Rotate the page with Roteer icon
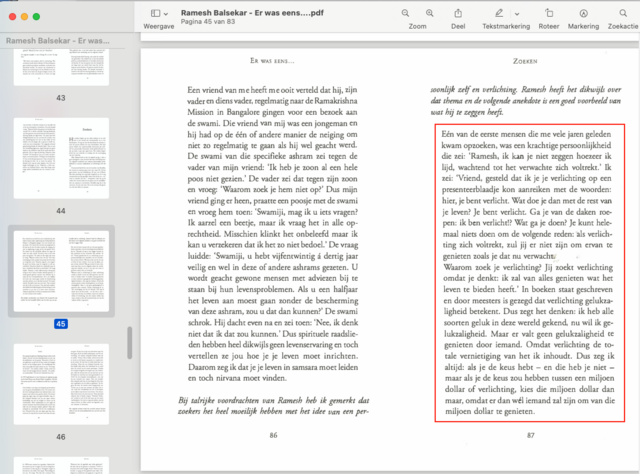 click(x=549, y=13)
